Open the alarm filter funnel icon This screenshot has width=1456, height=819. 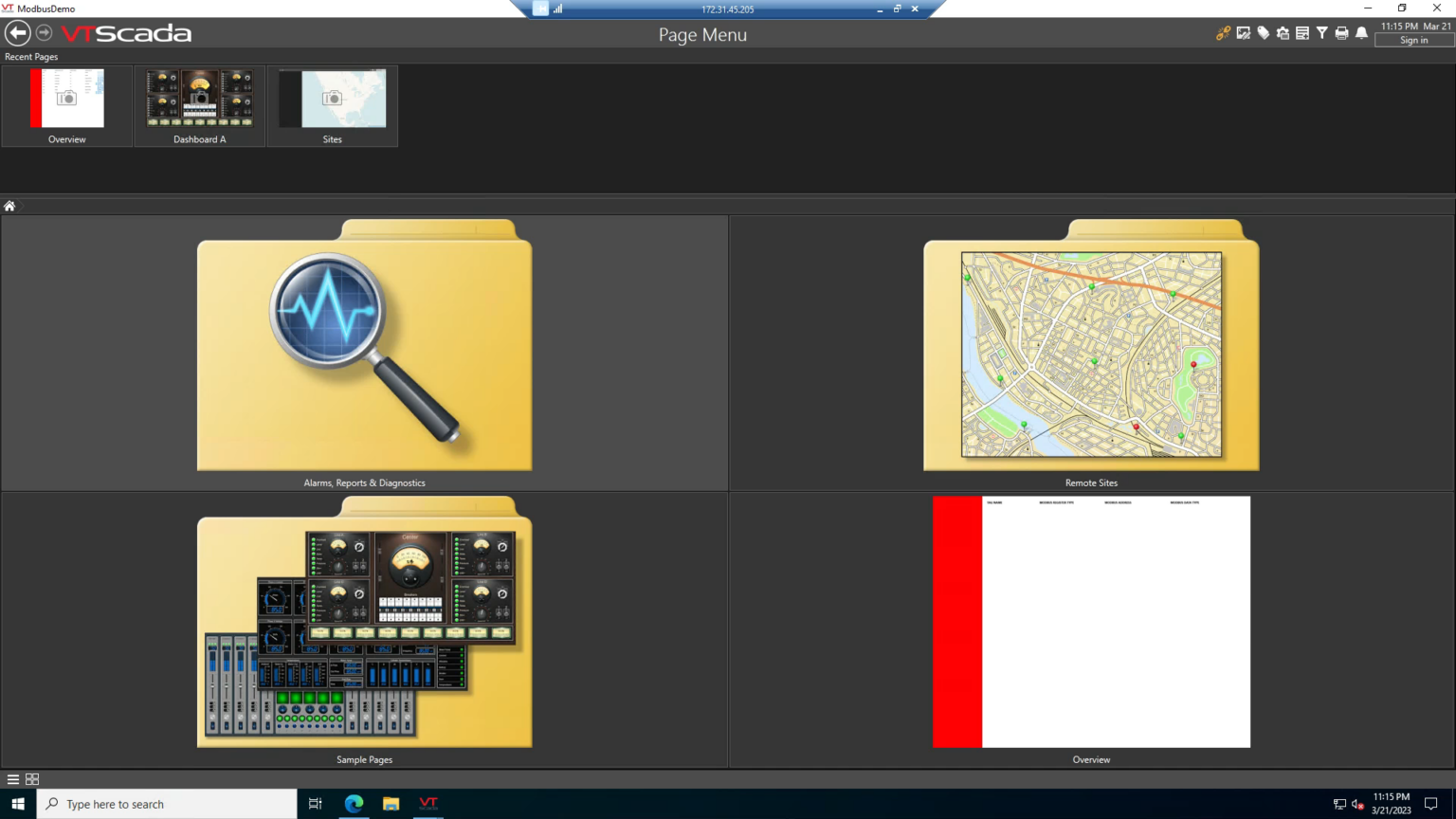(1322, 32)
